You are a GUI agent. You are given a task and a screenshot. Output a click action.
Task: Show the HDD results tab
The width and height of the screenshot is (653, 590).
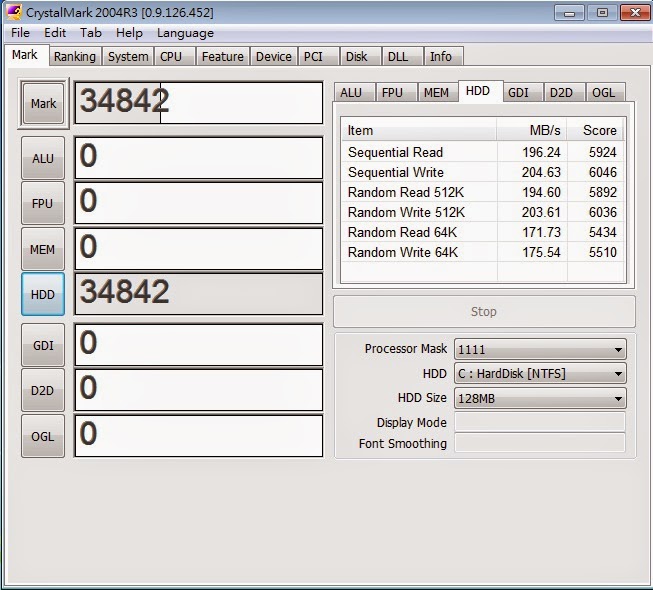click(480, 91)
